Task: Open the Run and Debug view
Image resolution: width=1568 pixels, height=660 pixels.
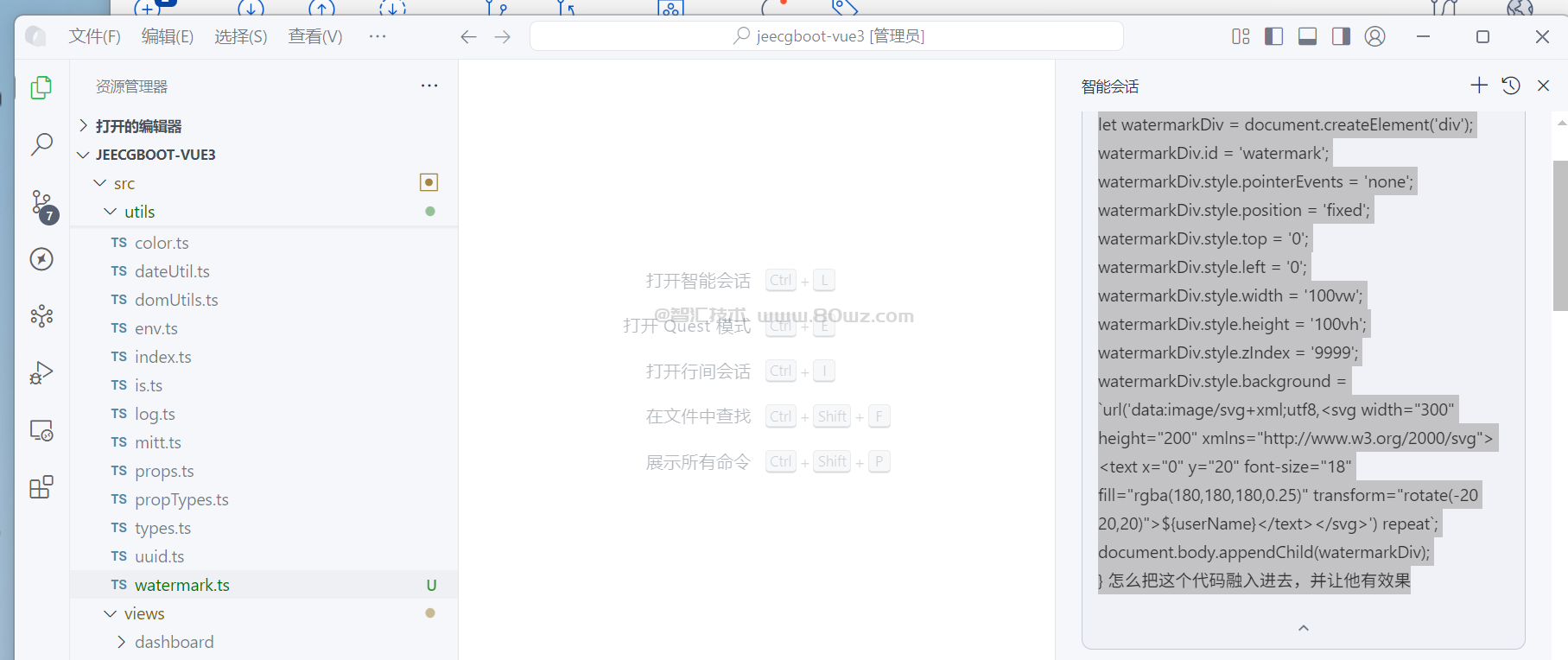Action: tap(41, 373)
